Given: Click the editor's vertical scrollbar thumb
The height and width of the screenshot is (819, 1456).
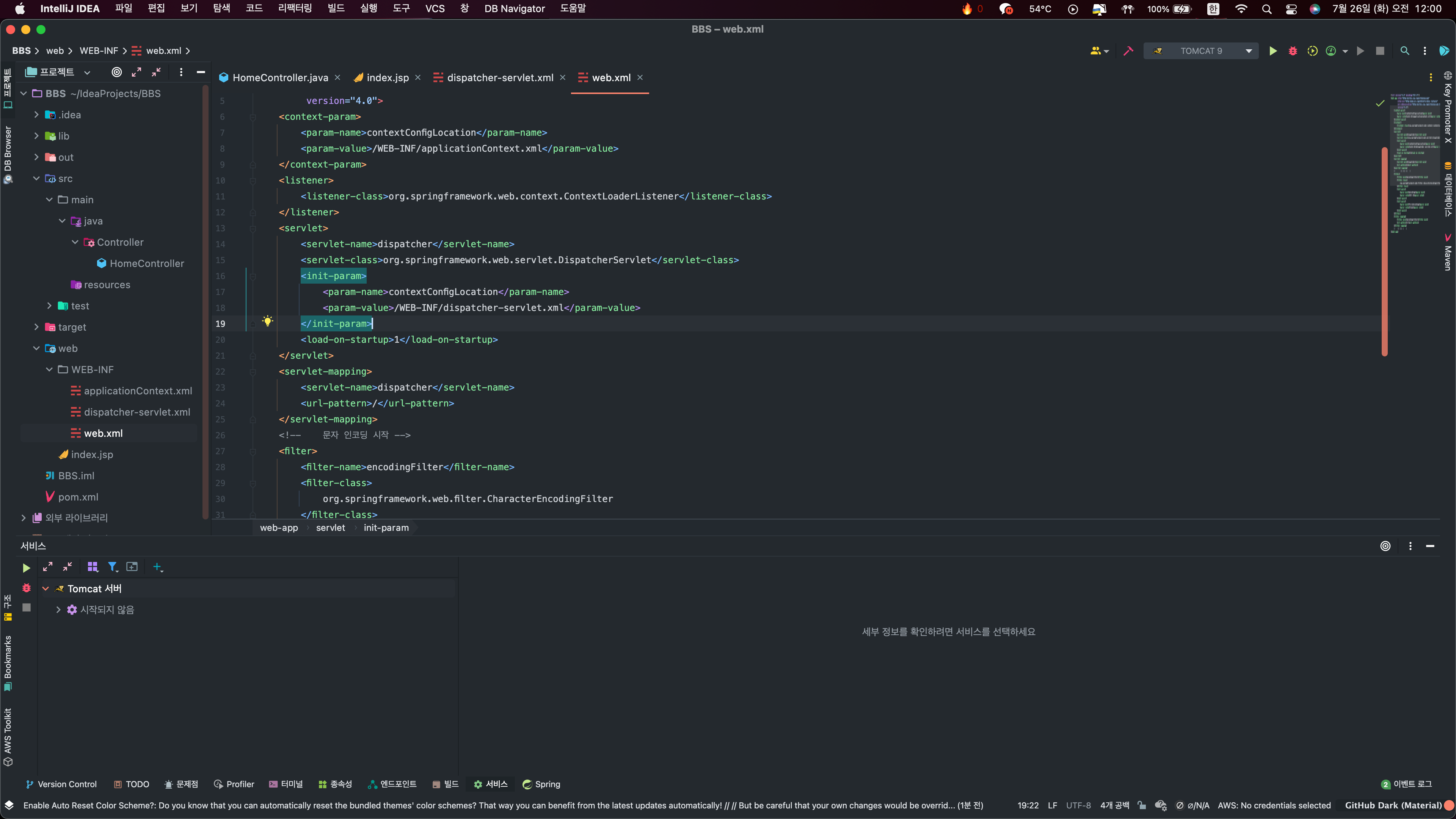Looking at the screenshot, I should click(x=1384, y=251).
